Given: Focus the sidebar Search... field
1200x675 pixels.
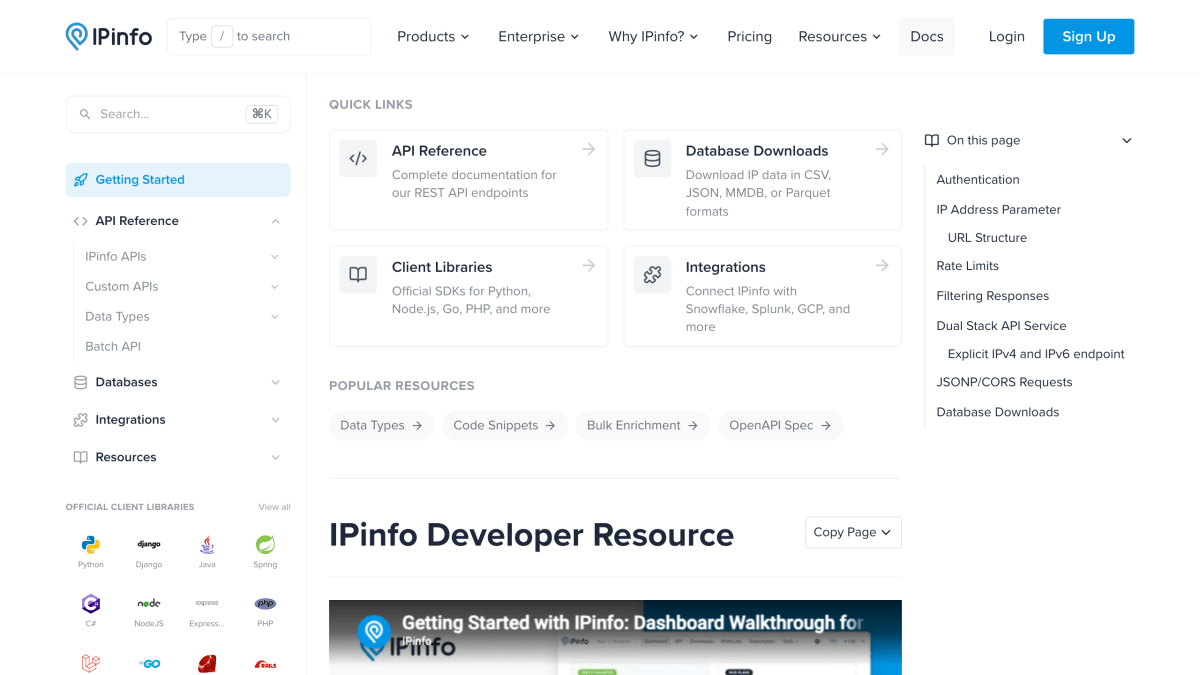Looking at the screenshot, I should point(178,114).
